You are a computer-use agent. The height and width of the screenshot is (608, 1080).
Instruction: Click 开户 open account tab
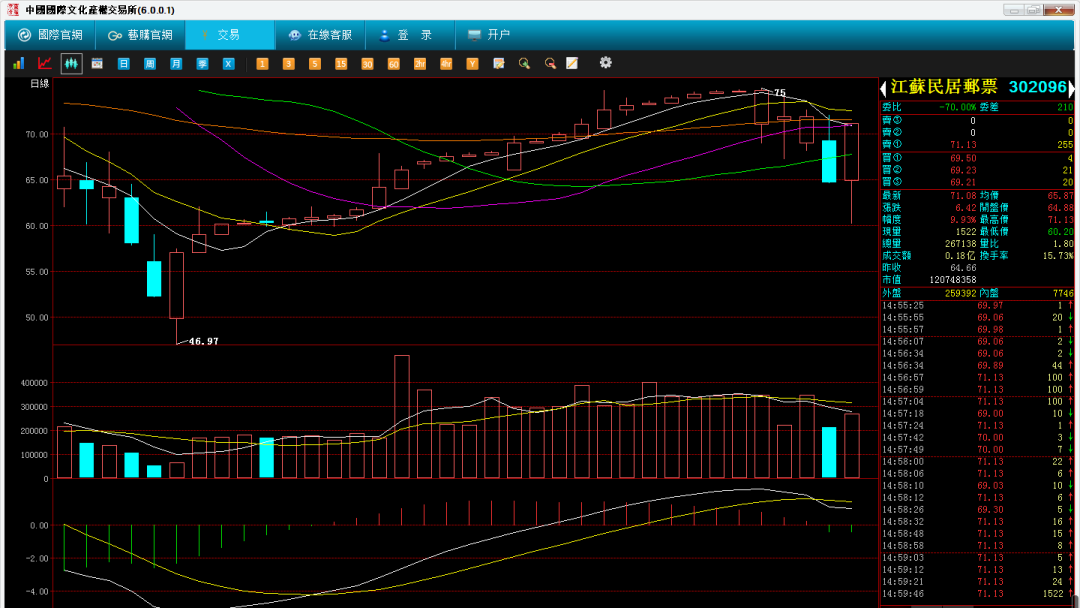pyautogui.click(x=488, y=35)
